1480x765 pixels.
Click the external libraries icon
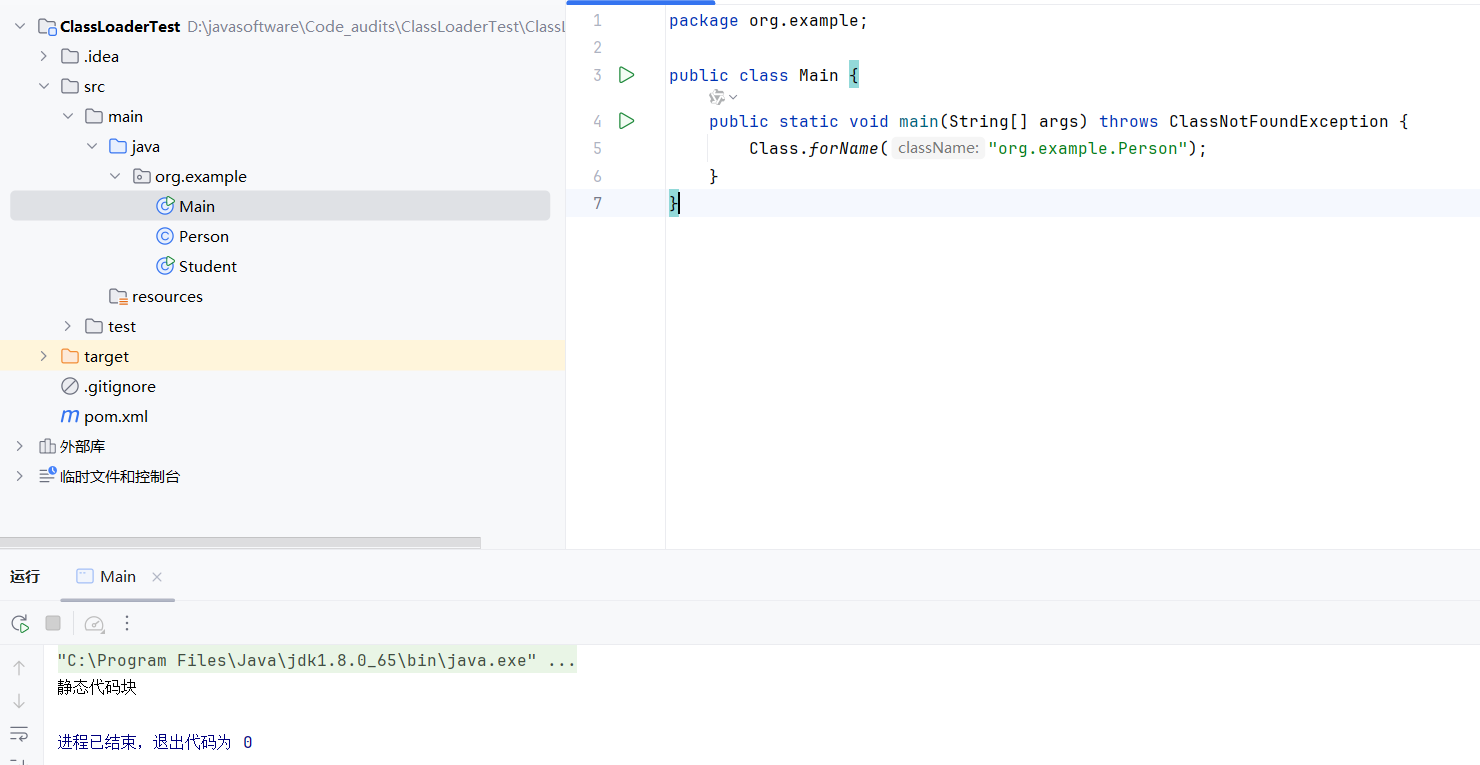click(47, 446)
